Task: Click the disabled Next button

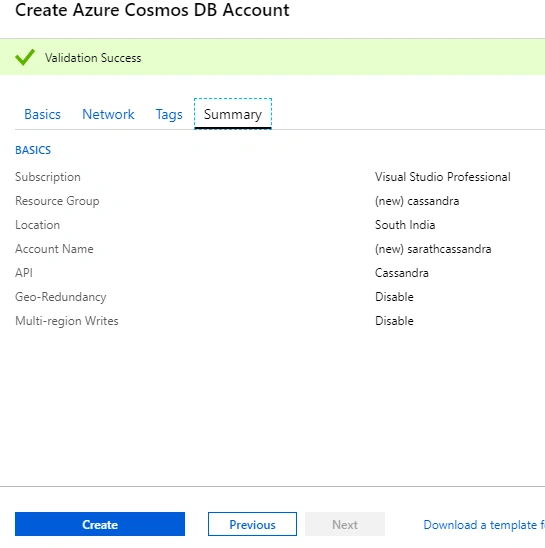Action: click(x=345, y=524)
